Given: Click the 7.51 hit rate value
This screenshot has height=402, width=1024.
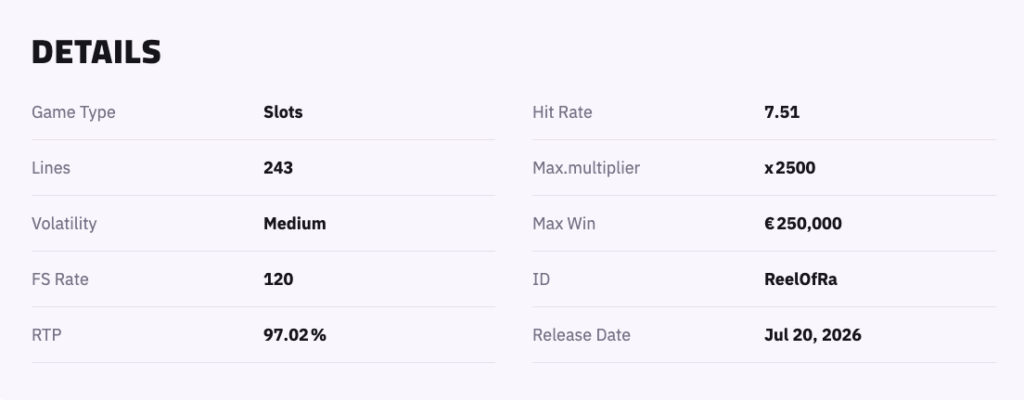Looking at the screenshot, I should click(x=782, y=112).
